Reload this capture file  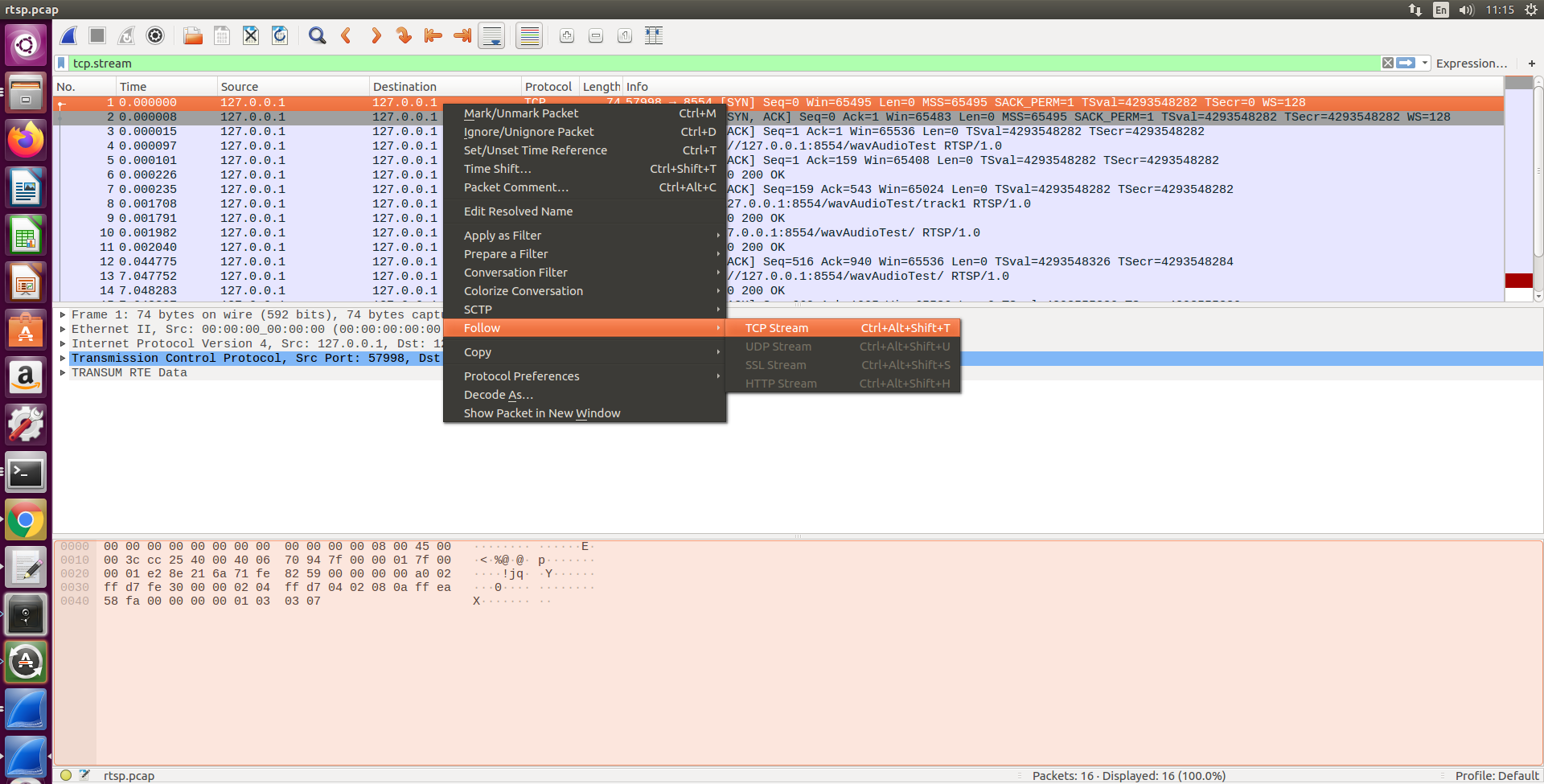pos(280,35)
